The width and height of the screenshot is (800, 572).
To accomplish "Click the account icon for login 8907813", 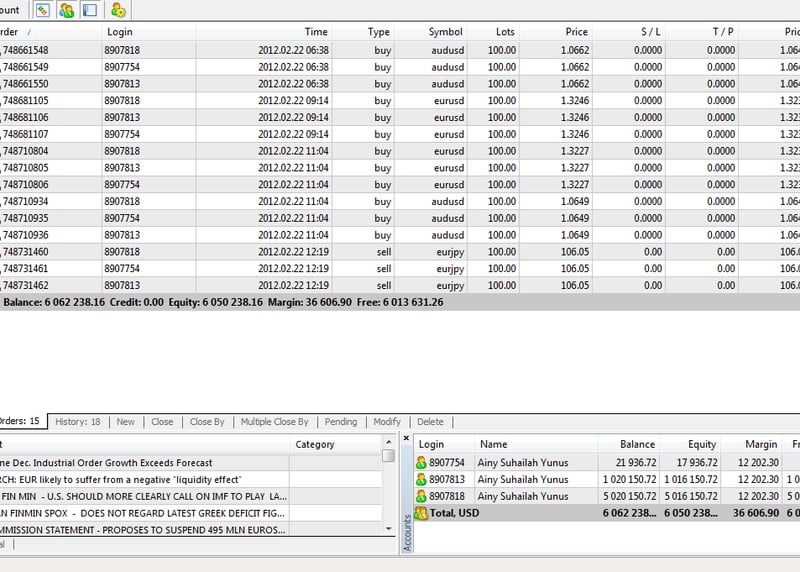I will 422,480.
